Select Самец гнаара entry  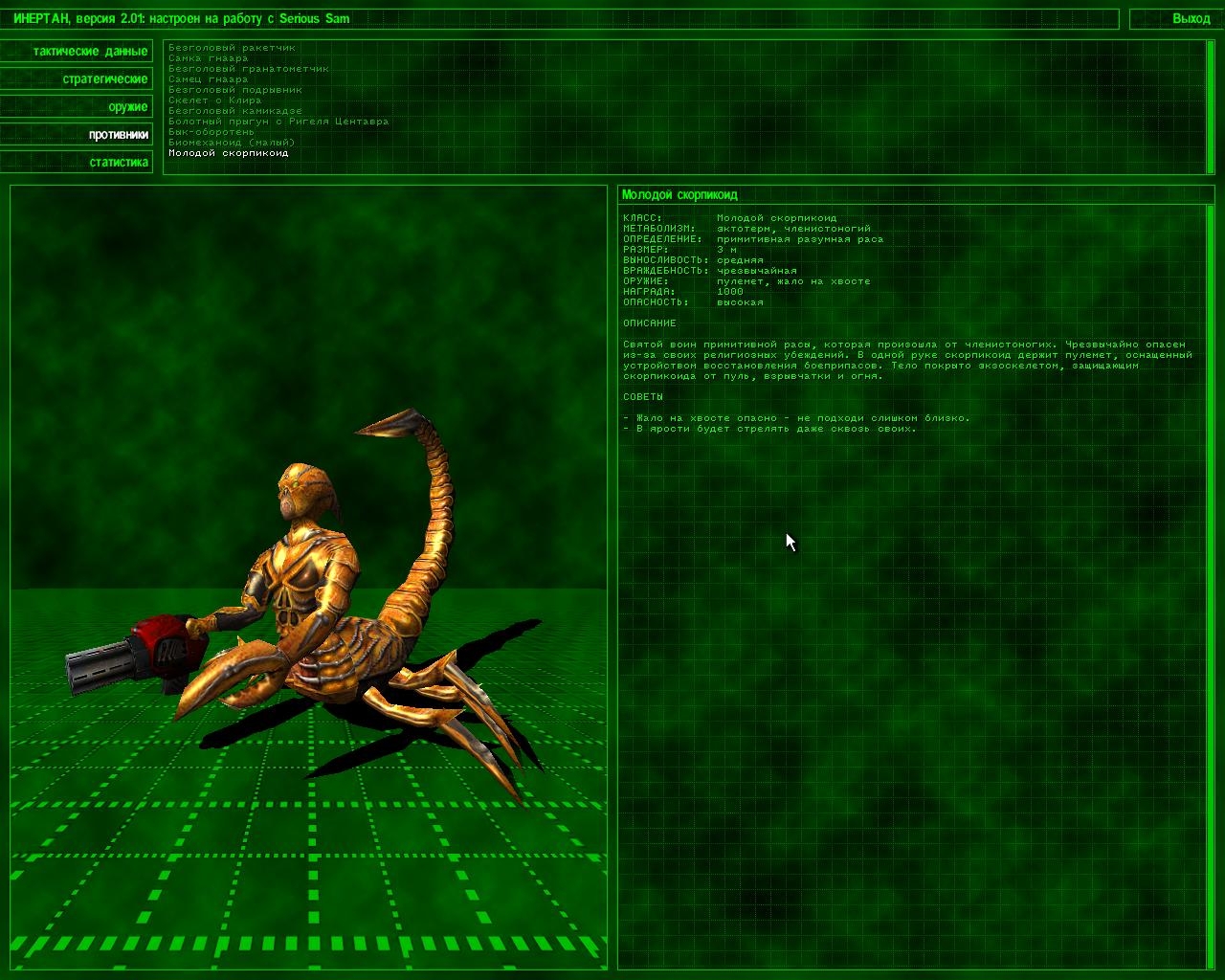pos(209,78)
